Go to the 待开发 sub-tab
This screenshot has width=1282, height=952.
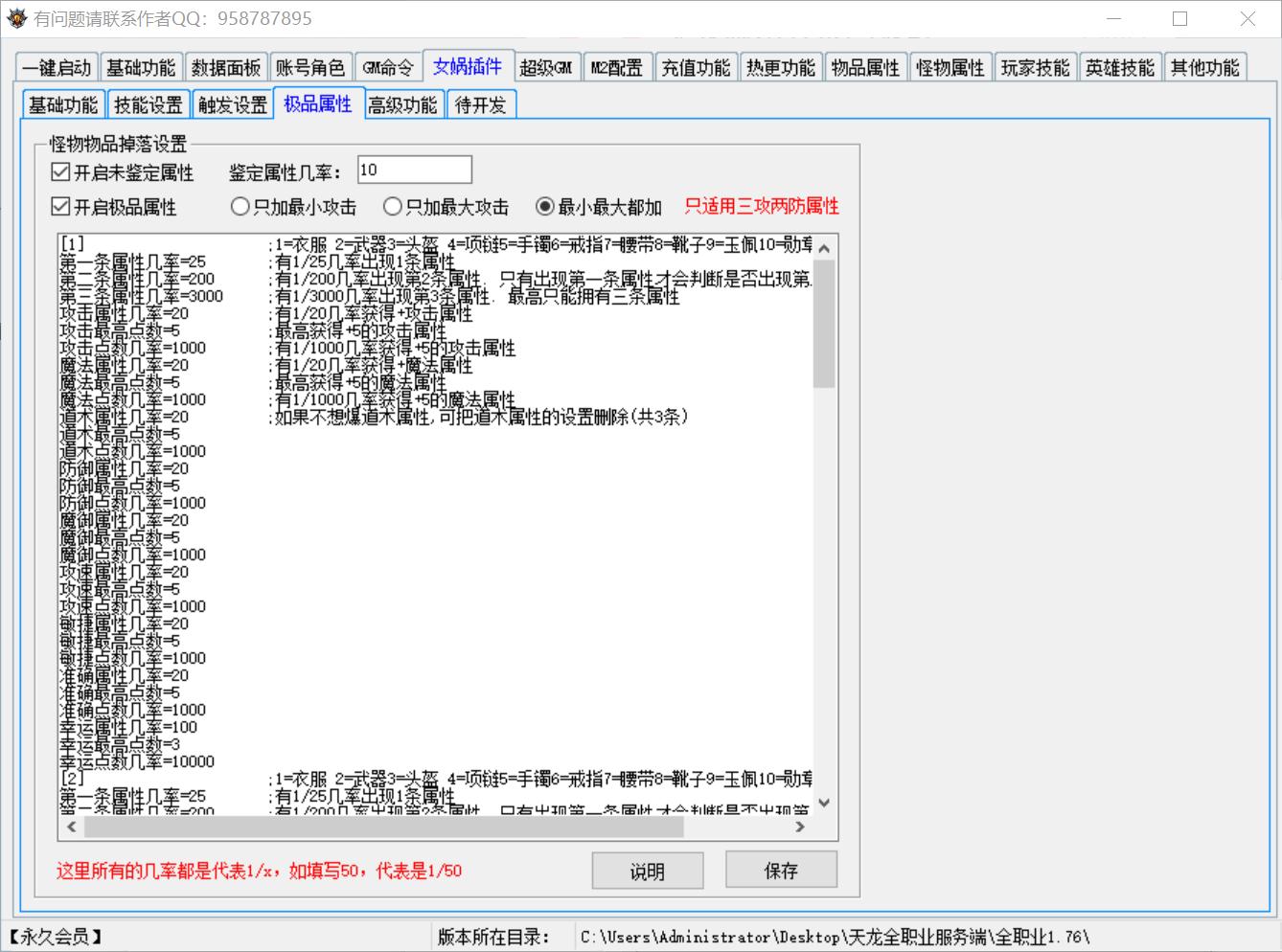481,104
